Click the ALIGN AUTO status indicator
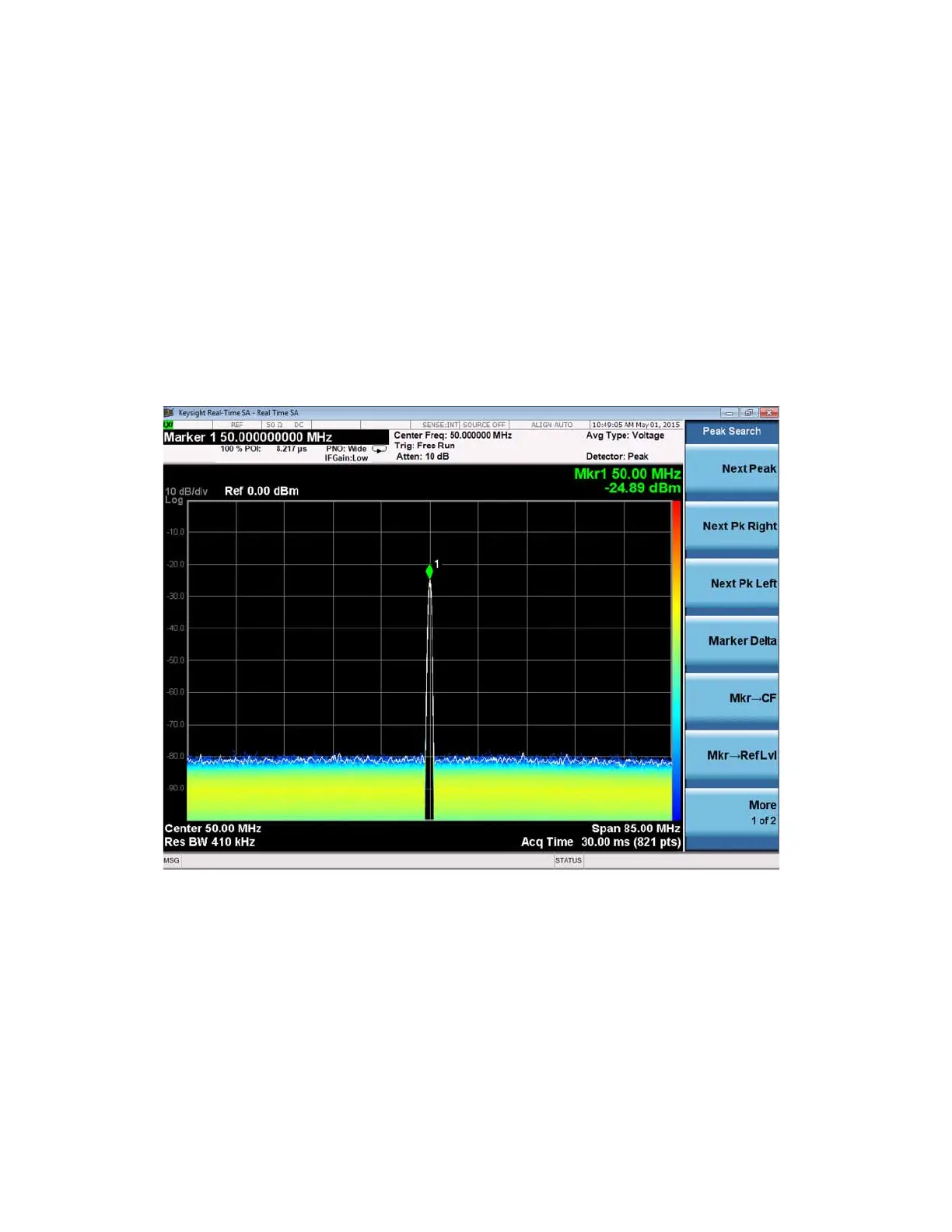 click(551, 425)
